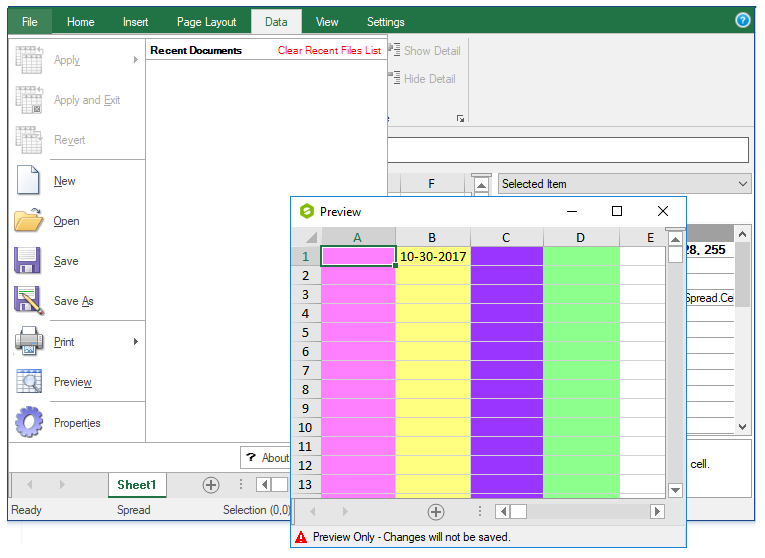Image resolution: width=765 pixels, height=558 pixels.
Task: Choose New in the File menu
Action: pyautogui.click(x=64, y=181)
